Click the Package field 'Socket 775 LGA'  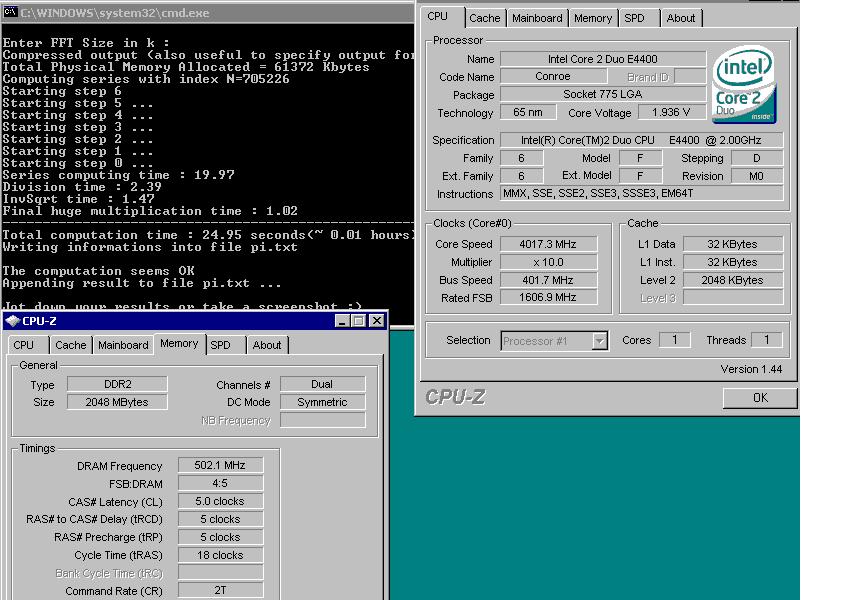[602, 94]
